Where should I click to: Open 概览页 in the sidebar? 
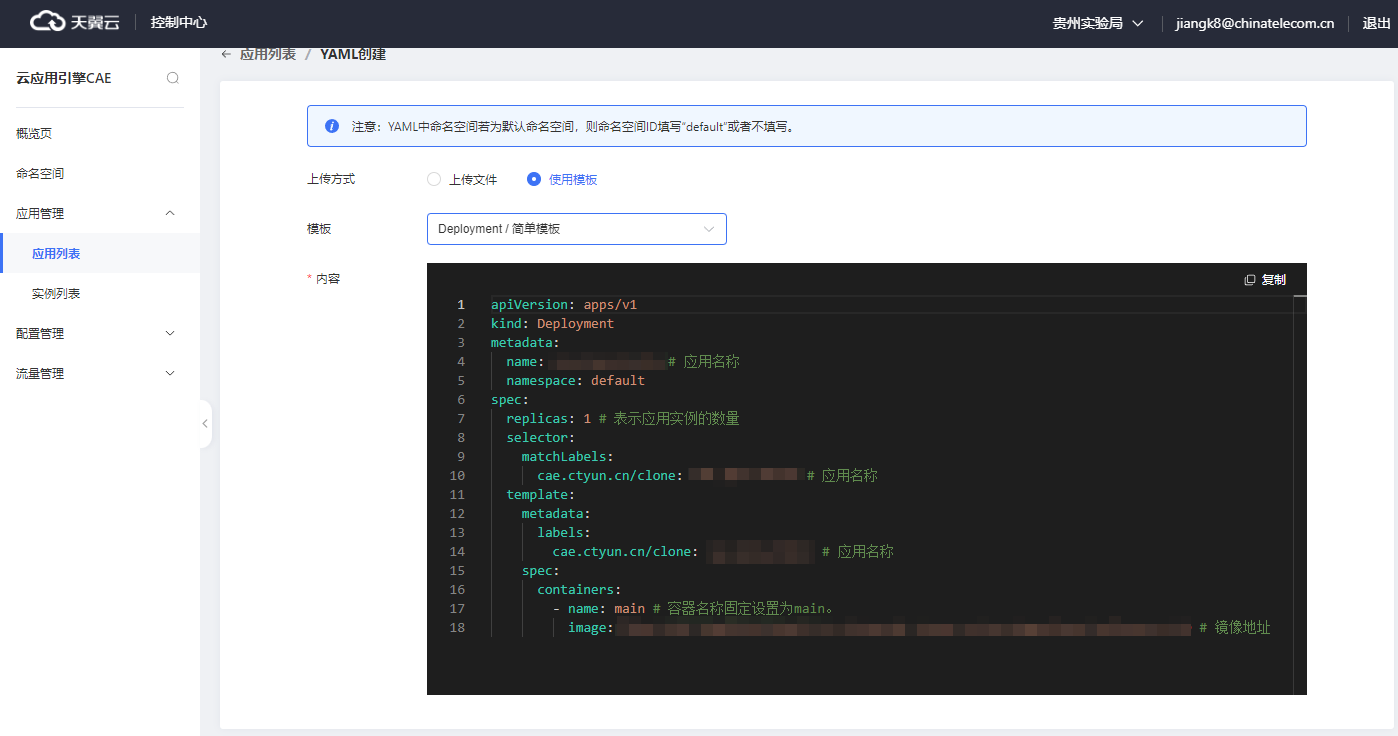click(34, 133)
